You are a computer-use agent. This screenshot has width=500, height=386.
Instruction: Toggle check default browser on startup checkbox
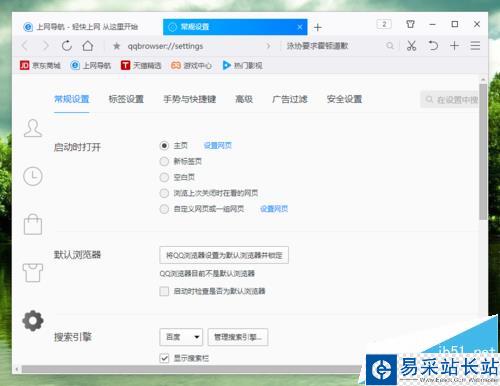point(164,291)
